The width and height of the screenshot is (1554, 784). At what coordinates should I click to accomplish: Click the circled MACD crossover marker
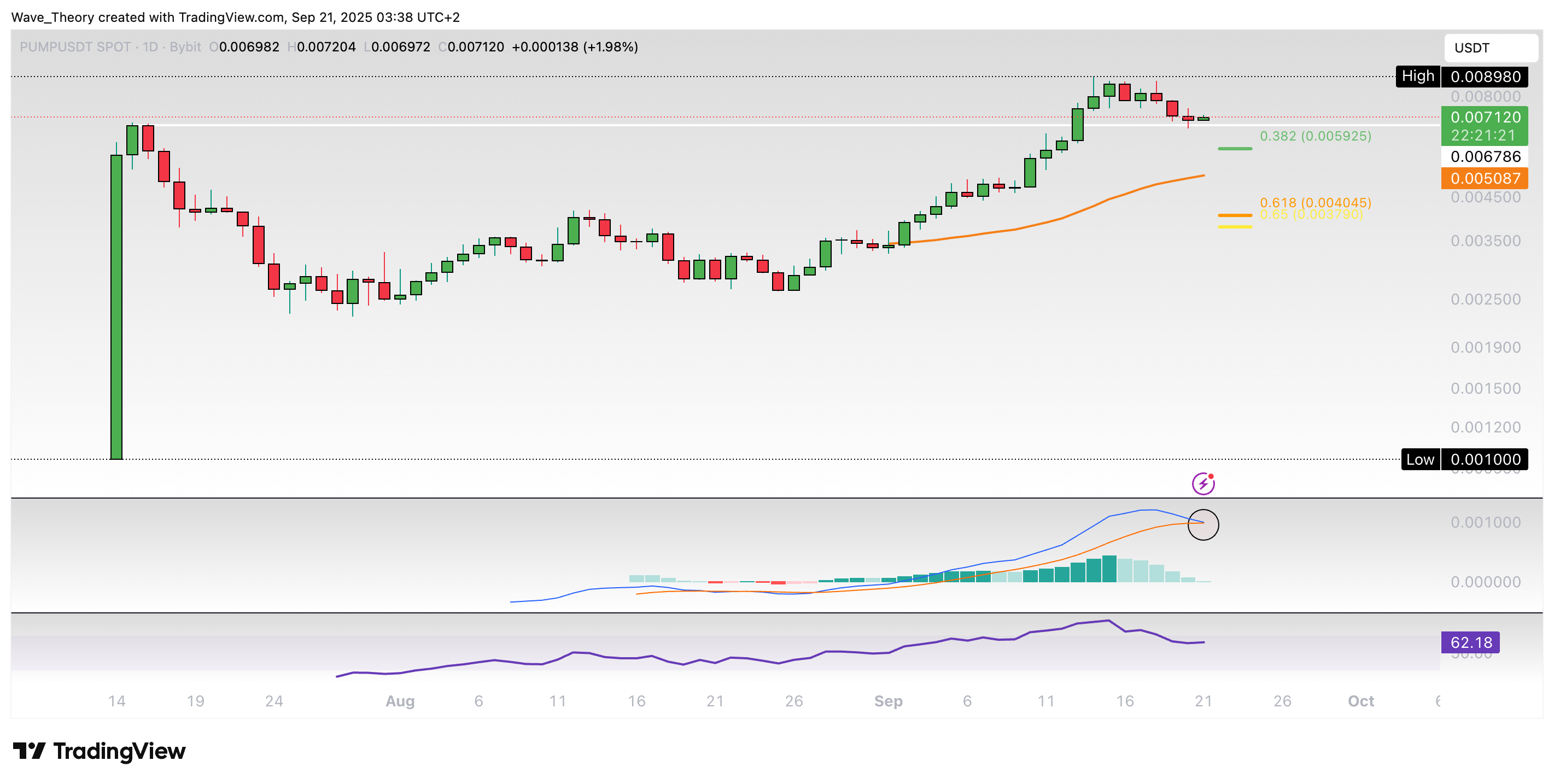pyautogui.click(x=1203, y=525)
